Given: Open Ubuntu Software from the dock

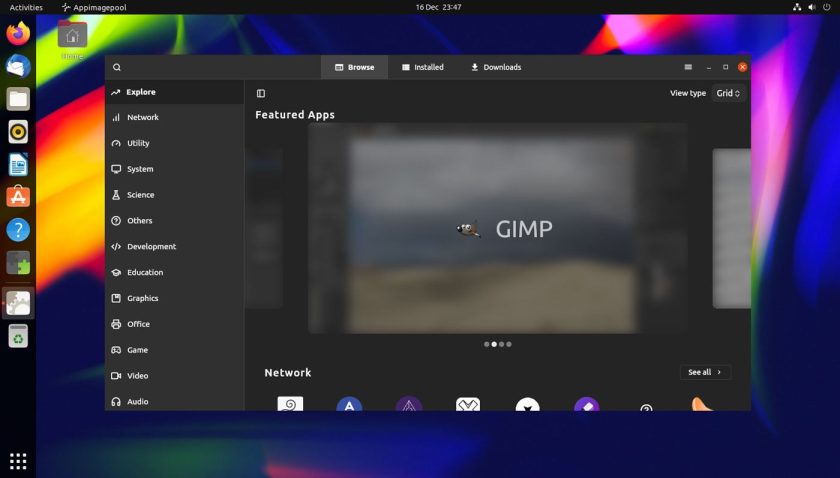Looking at the screenshot, I should (18, 197).
